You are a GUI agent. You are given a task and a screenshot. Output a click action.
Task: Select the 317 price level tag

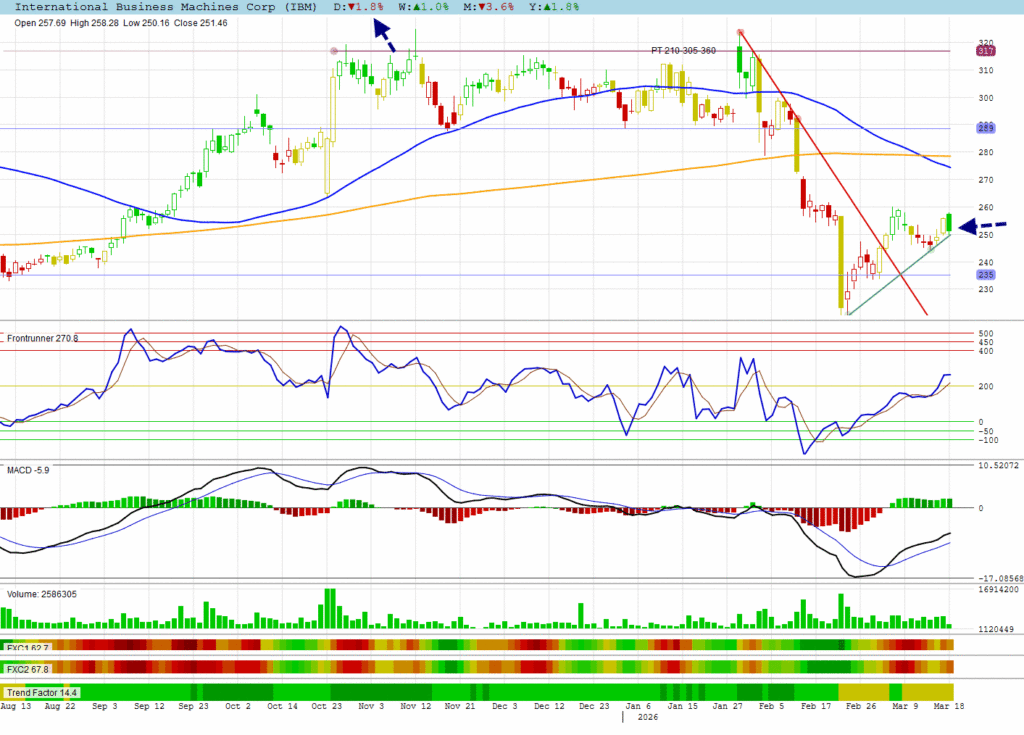click(x=985, y=50)
